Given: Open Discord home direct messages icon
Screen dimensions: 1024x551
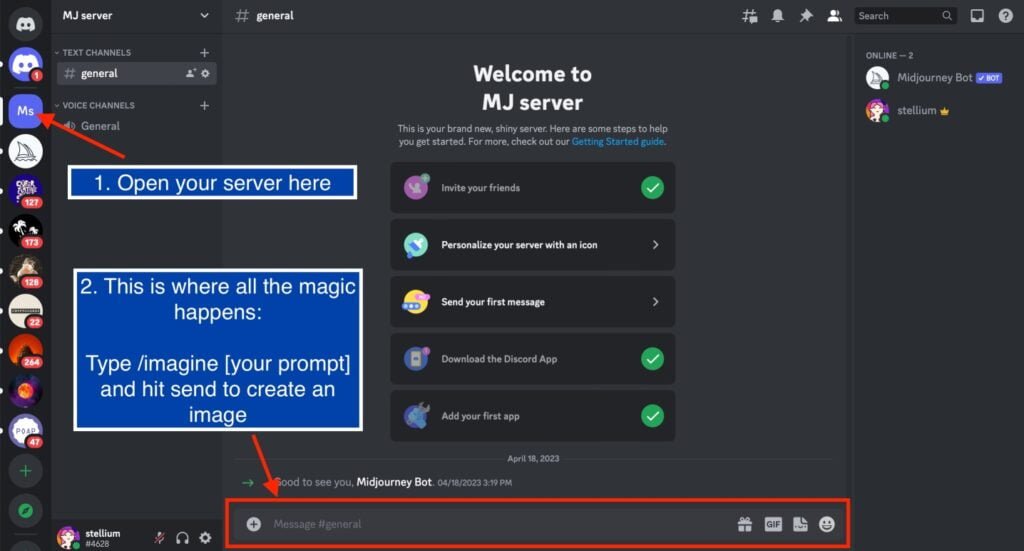Looking at the screenshot, I should pyautogui.click(x=25, y=24).
